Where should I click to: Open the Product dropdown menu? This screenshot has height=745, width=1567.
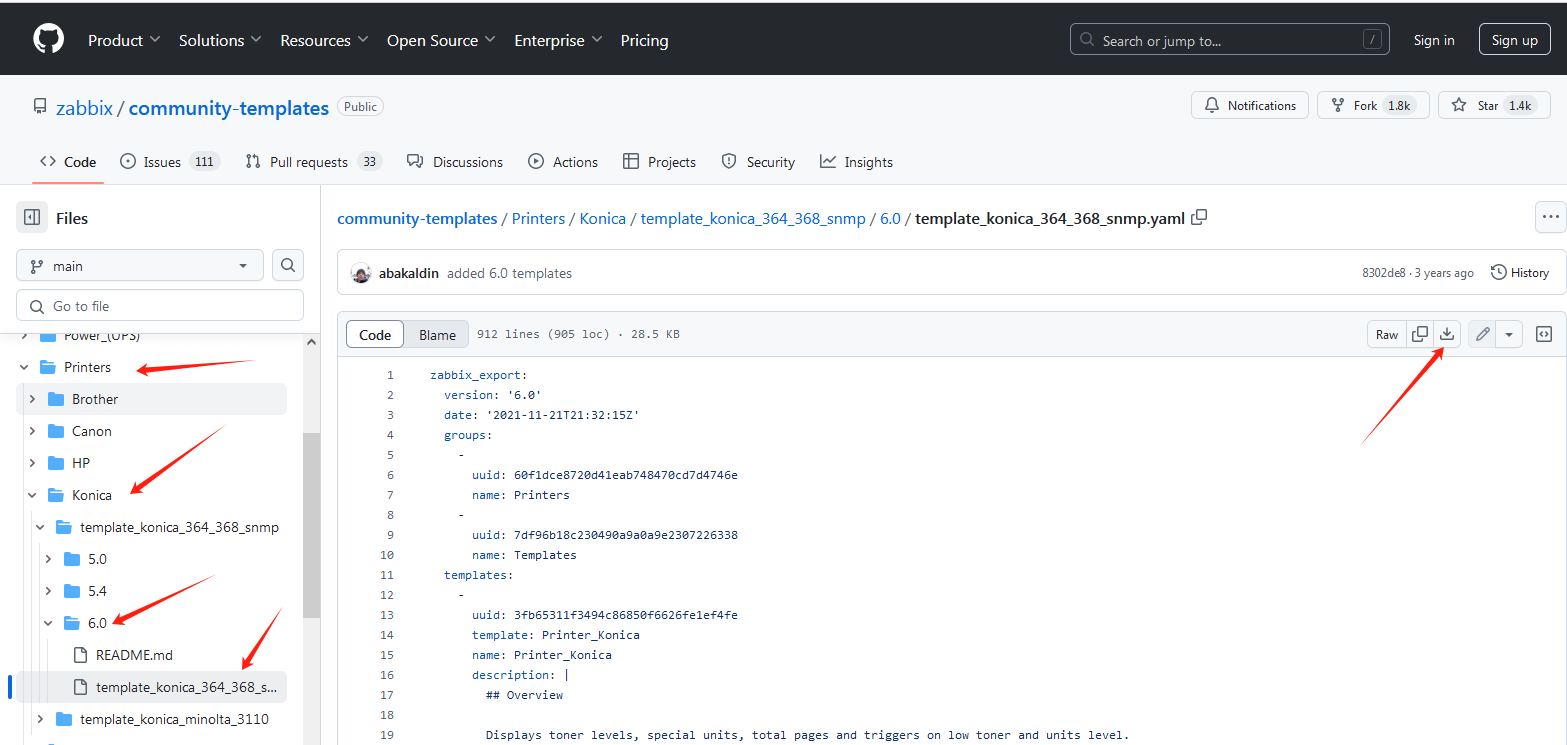pyautogui.click(x=125, y=40)
